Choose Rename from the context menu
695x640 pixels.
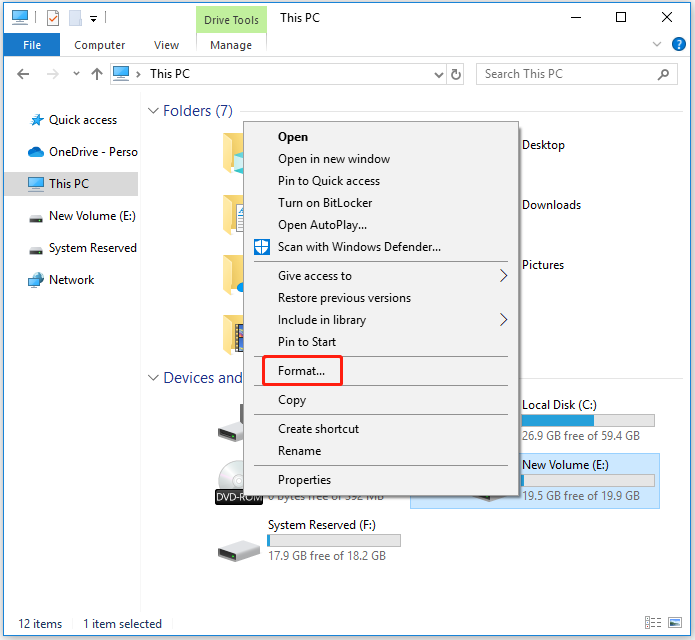point(381,451)
